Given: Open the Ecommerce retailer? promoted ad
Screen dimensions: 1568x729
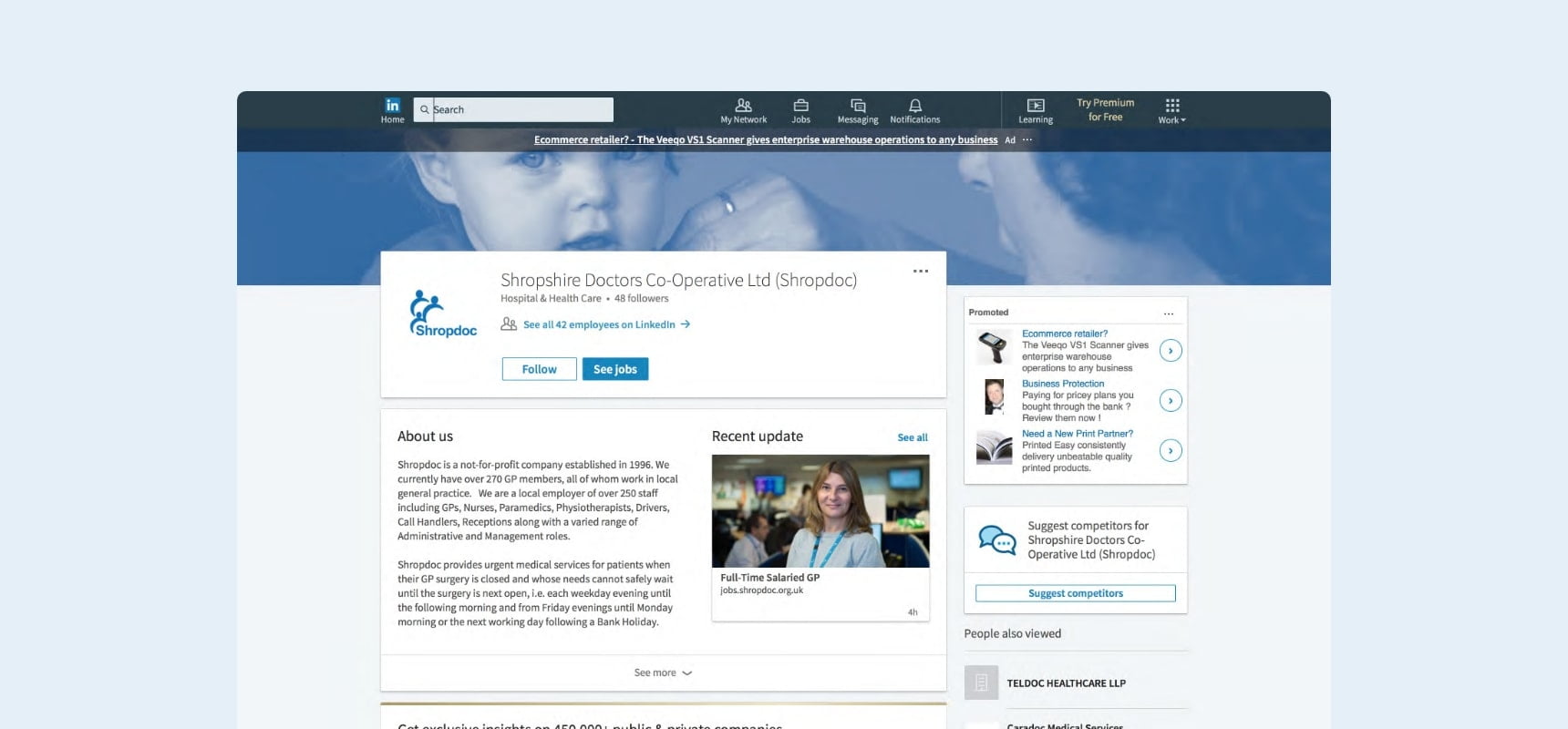Looking at the screenshot, I should [x=1065, y=334].
